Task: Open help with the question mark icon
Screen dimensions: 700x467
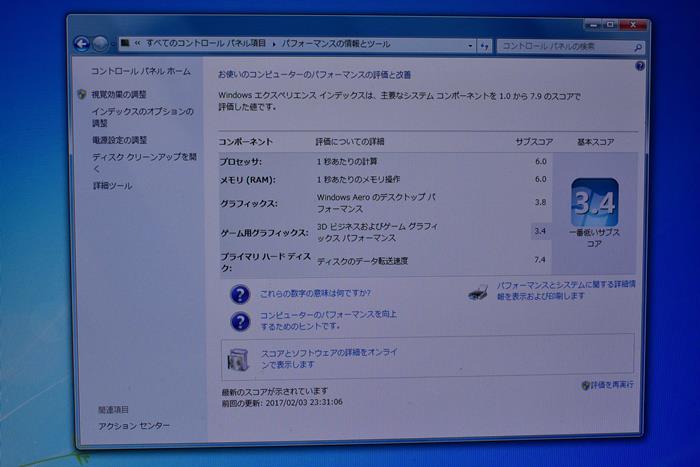Action: tap(639, 66)
